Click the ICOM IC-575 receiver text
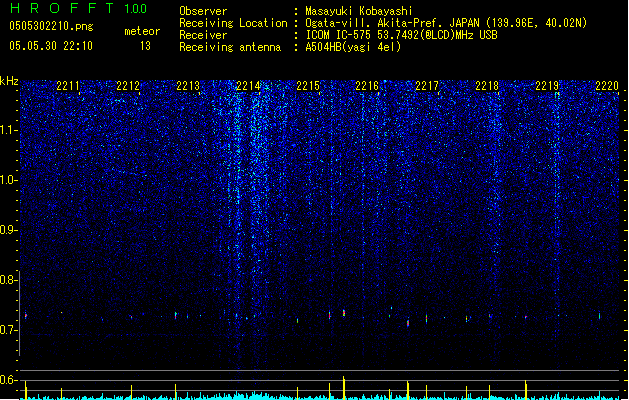Image resolution: width=629 pixels, height=400 pixels. [x=401, y=35]
